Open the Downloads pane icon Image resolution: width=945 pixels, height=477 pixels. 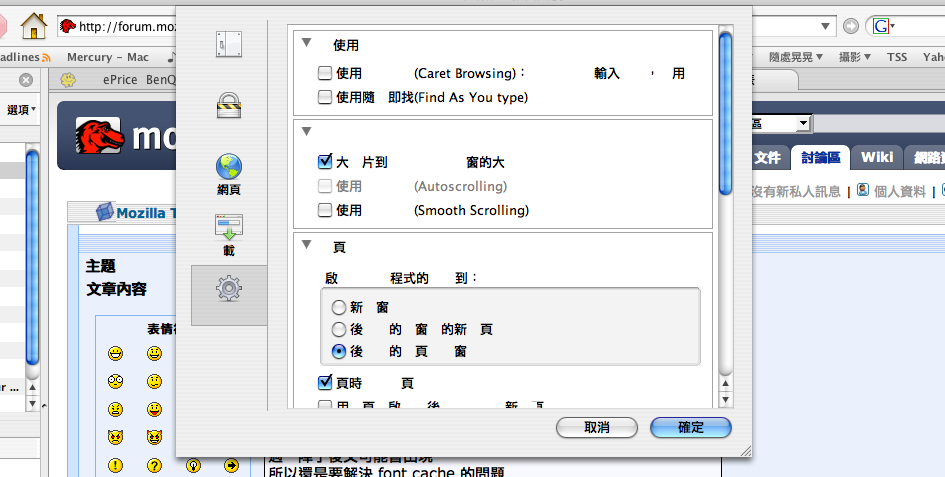point(229,234)
